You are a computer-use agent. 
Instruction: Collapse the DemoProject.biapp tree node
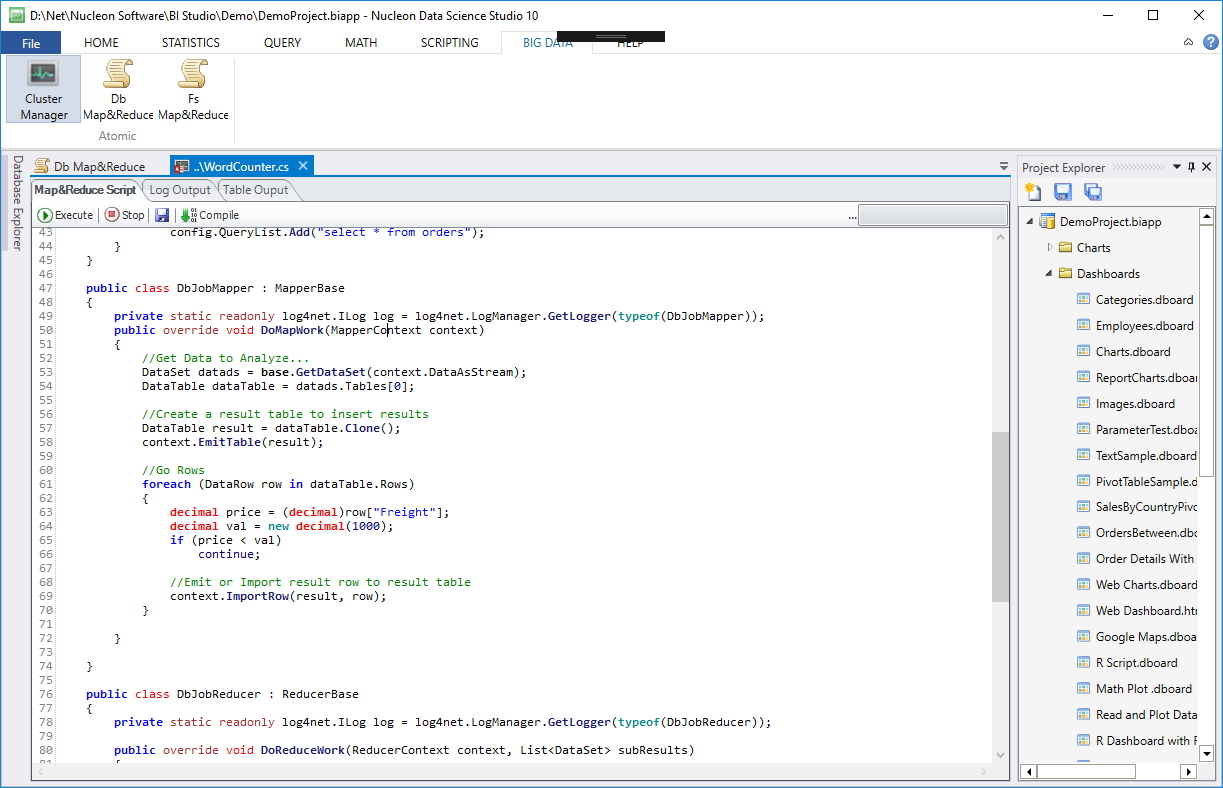[1030, 221]
